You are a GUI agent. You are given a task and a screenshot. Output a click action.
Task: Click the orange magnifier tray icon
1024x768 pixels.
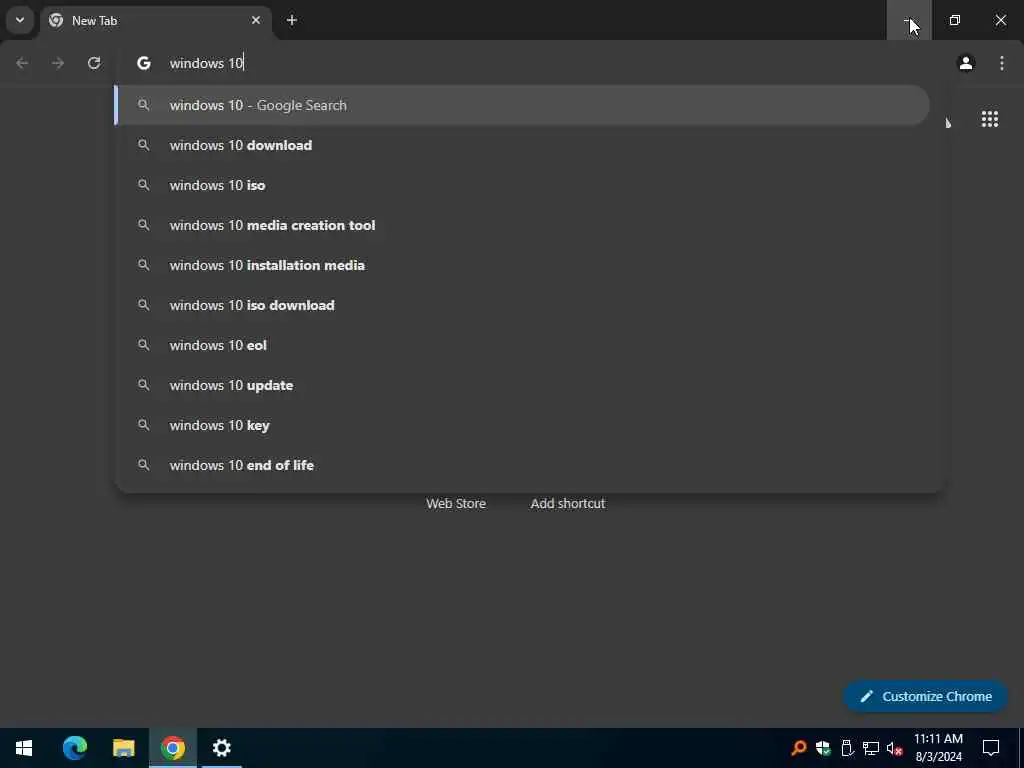[798, 748]
